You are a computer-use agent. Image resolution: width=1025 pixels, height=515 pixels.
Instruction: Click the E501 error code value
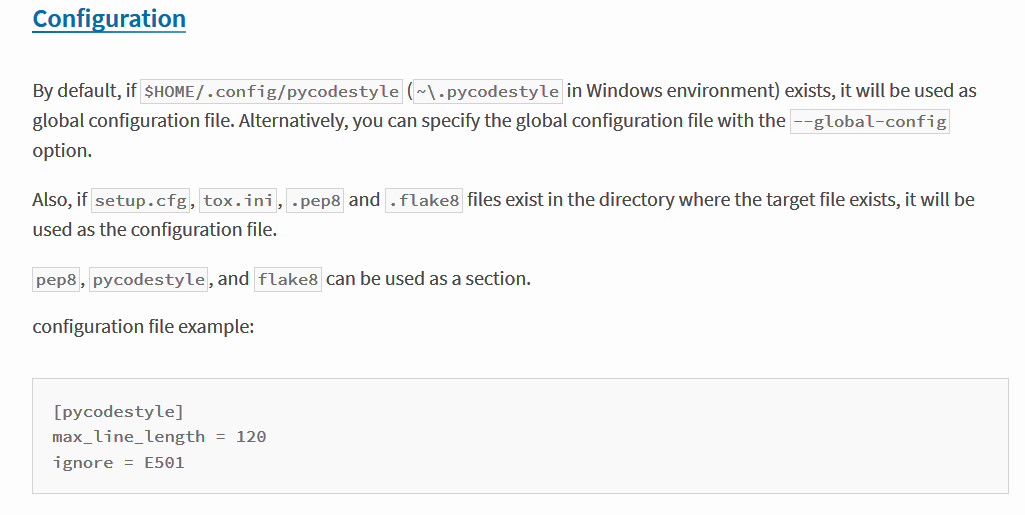pyautogui.click(x=164, y=463)
